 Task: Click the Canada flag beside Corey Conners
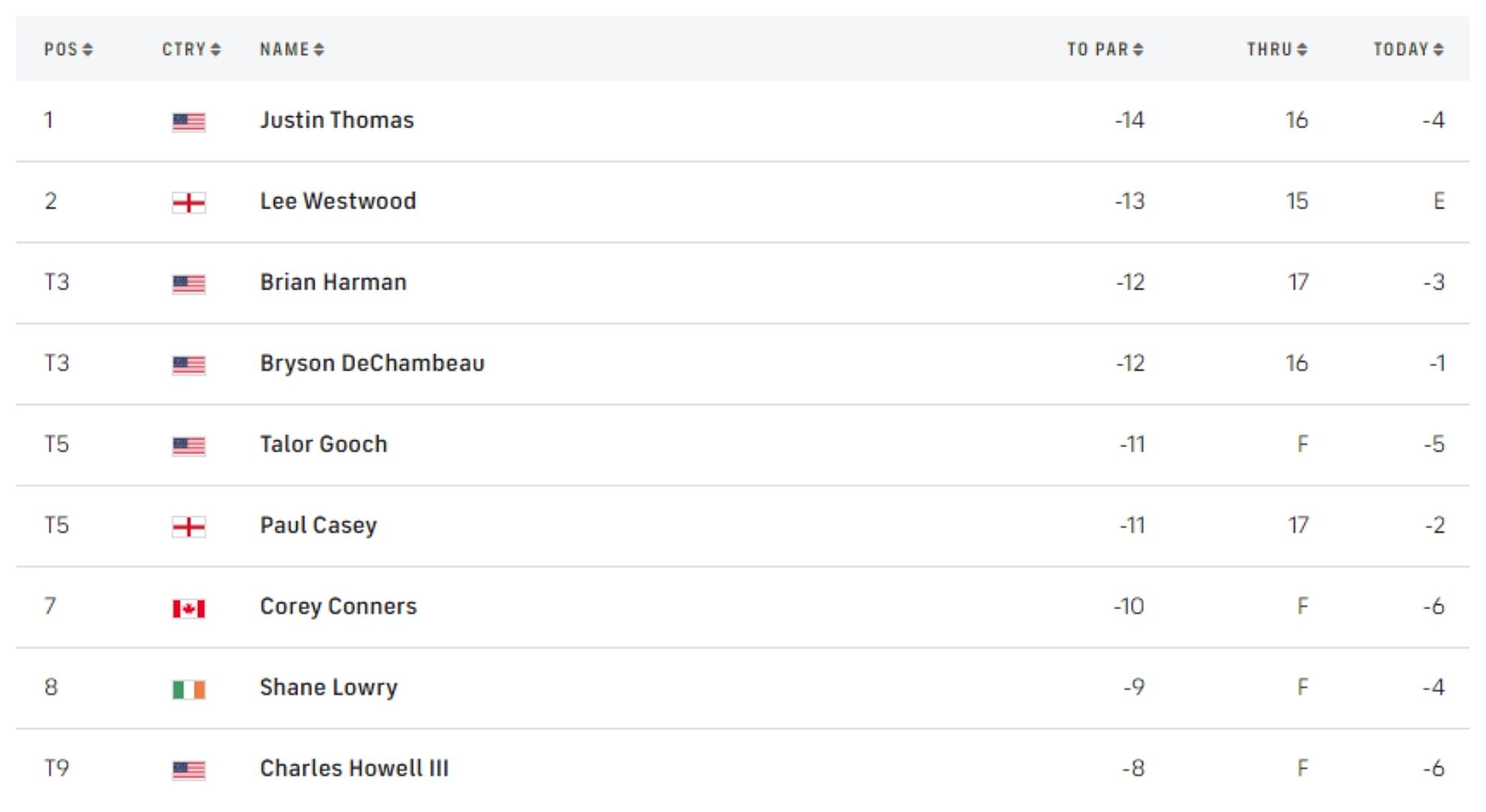point(188,608)
